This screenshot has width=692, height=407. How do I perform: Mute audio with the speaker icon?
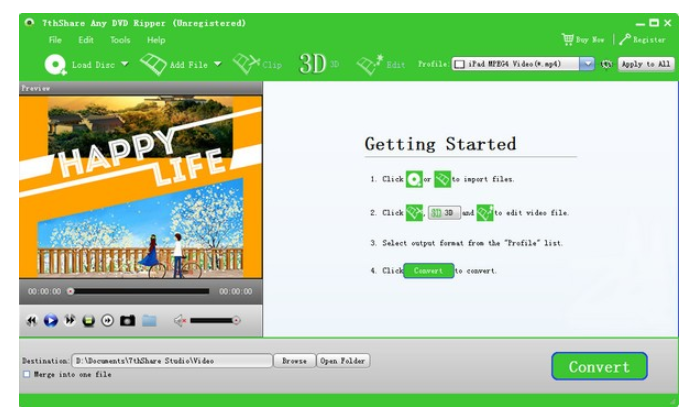(x=180, y=320)
